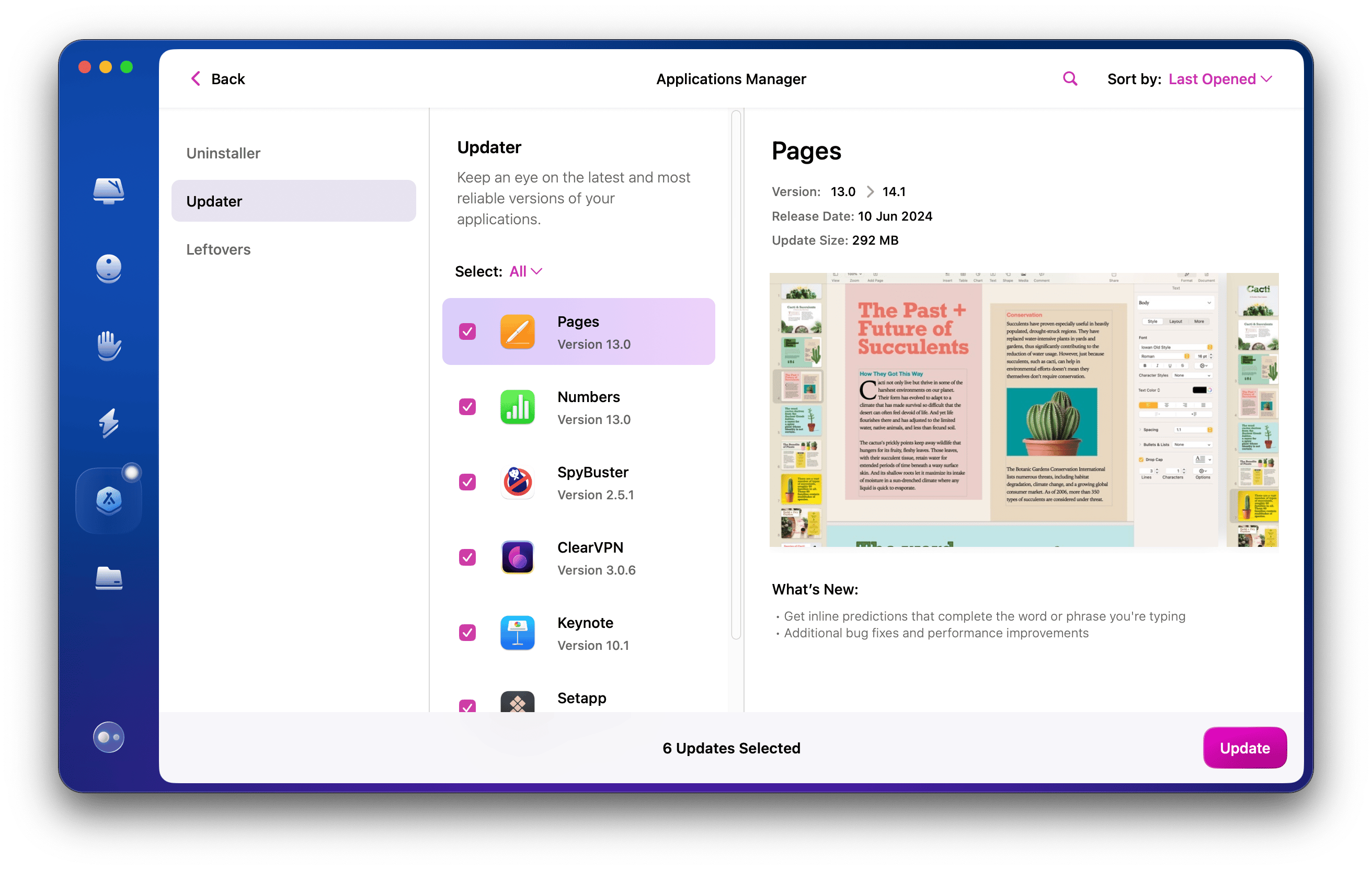The height and width of the screenshot is (870, 1372).
Task: Open the Sort by Last Opened dropdown
Action: tap(1219, 78)
